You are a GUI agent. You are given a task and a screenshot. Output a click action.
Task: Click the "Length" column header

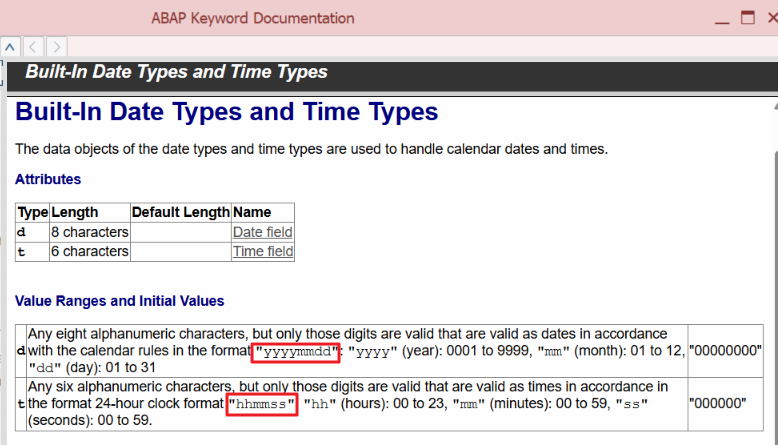pyautogui.click(x=90, y=212)
